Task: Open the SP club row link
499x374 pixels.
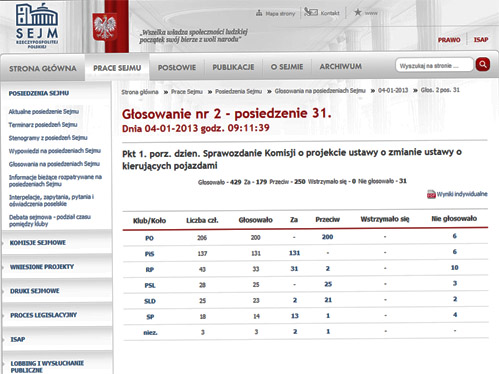Action: click(x=150, y=317)
